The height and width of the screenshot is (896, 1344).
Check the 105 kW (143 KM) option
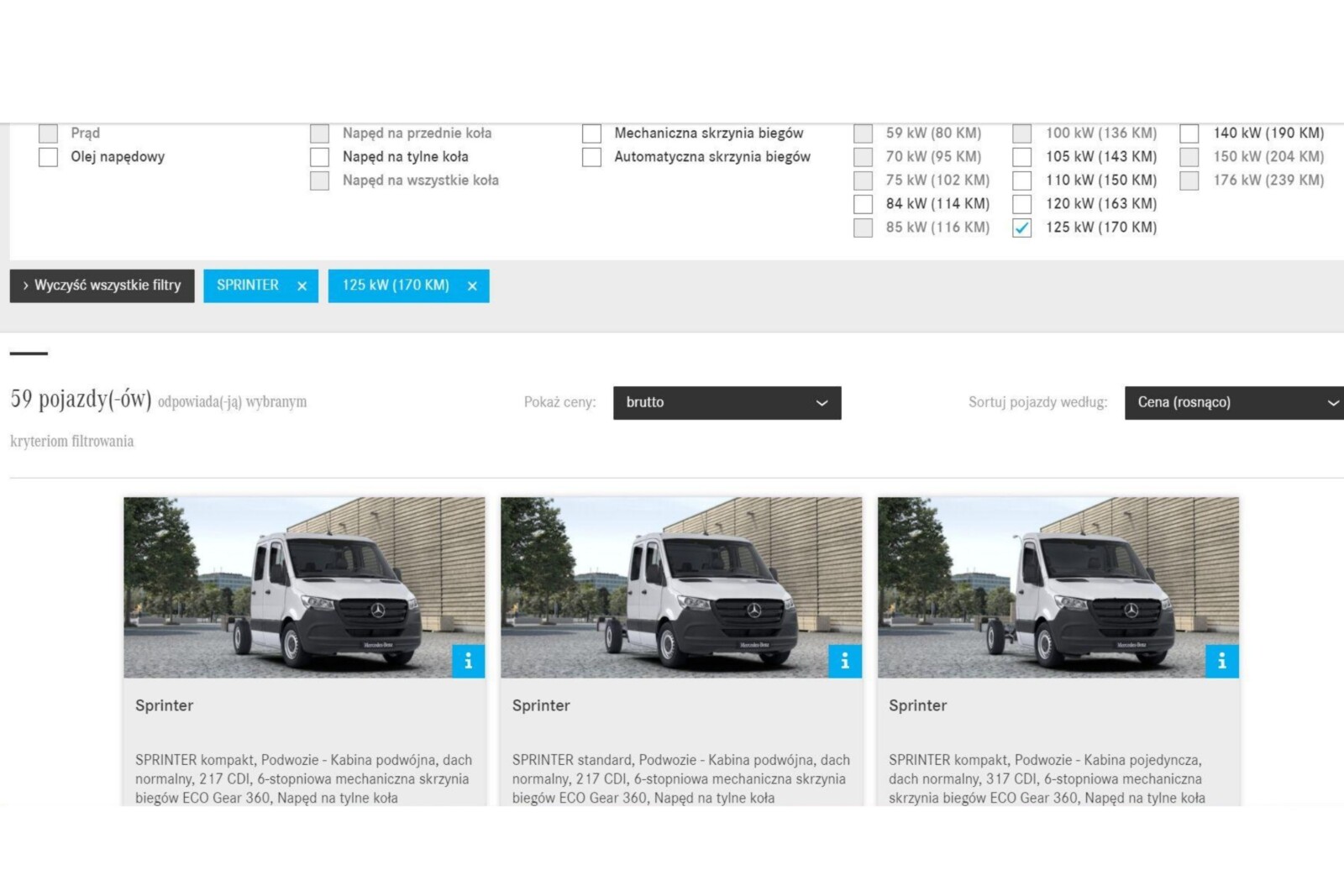click(1021, 157)
